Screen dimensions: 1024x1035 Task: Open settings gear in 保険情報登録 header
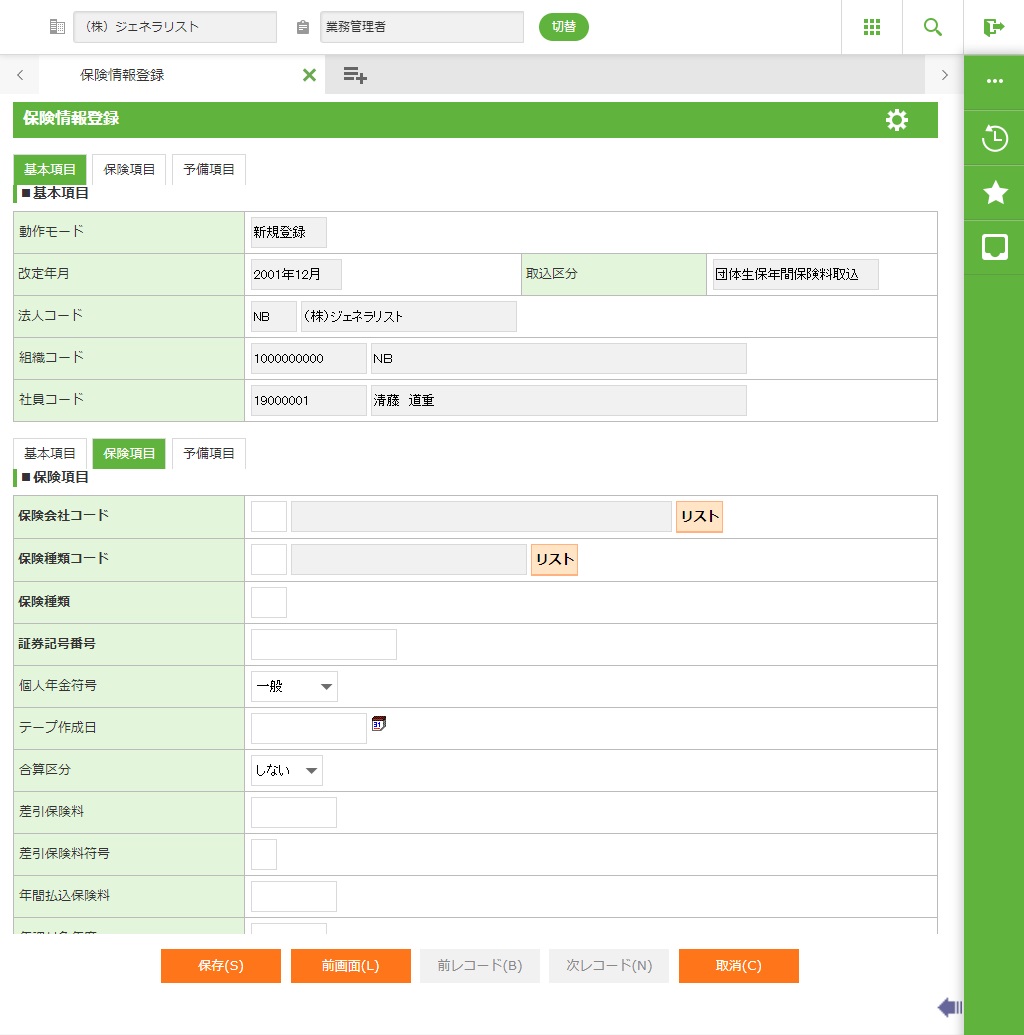896,120
